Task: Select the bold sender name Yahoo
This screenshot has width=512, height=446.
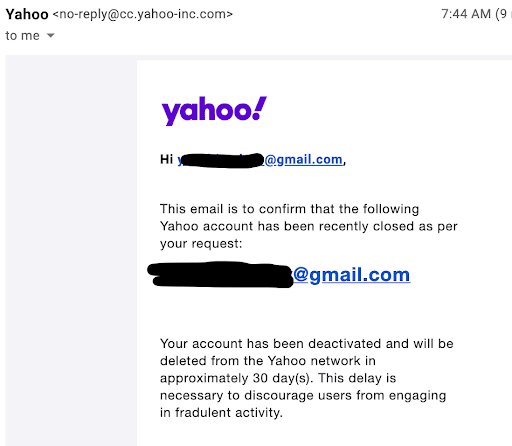Action: coord(27,14)
